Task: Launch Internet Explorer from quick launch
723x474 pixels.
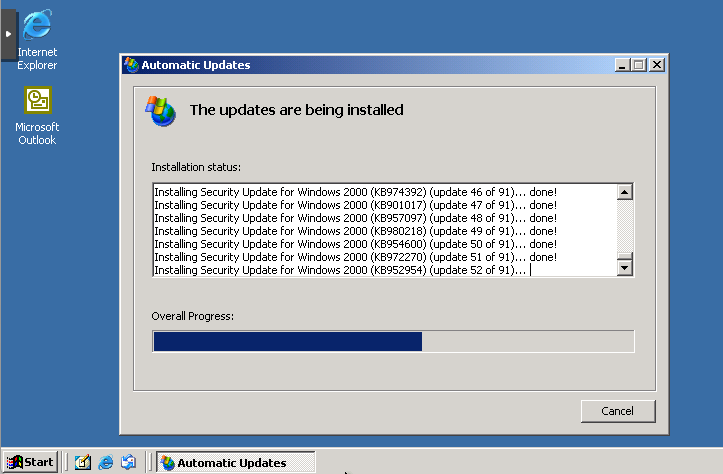Action: (106, 462)
